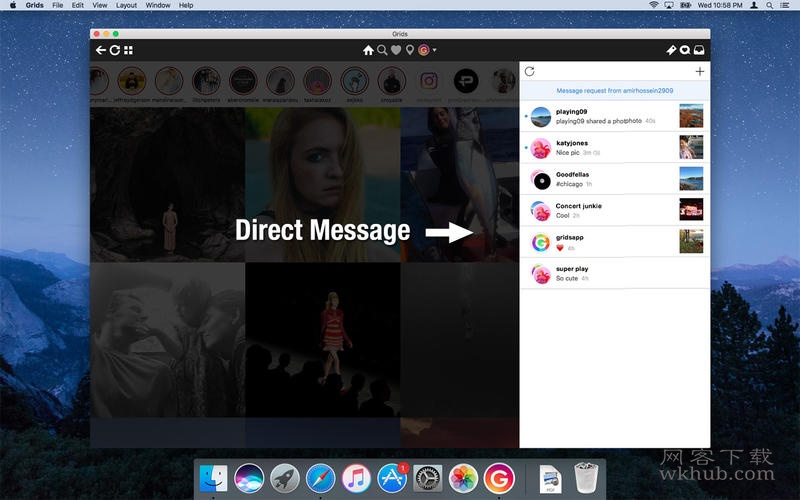Screen dimensions: 800x500
Task: Open the jeffreydgerson story circle
Action: click(x=132, y=81)
